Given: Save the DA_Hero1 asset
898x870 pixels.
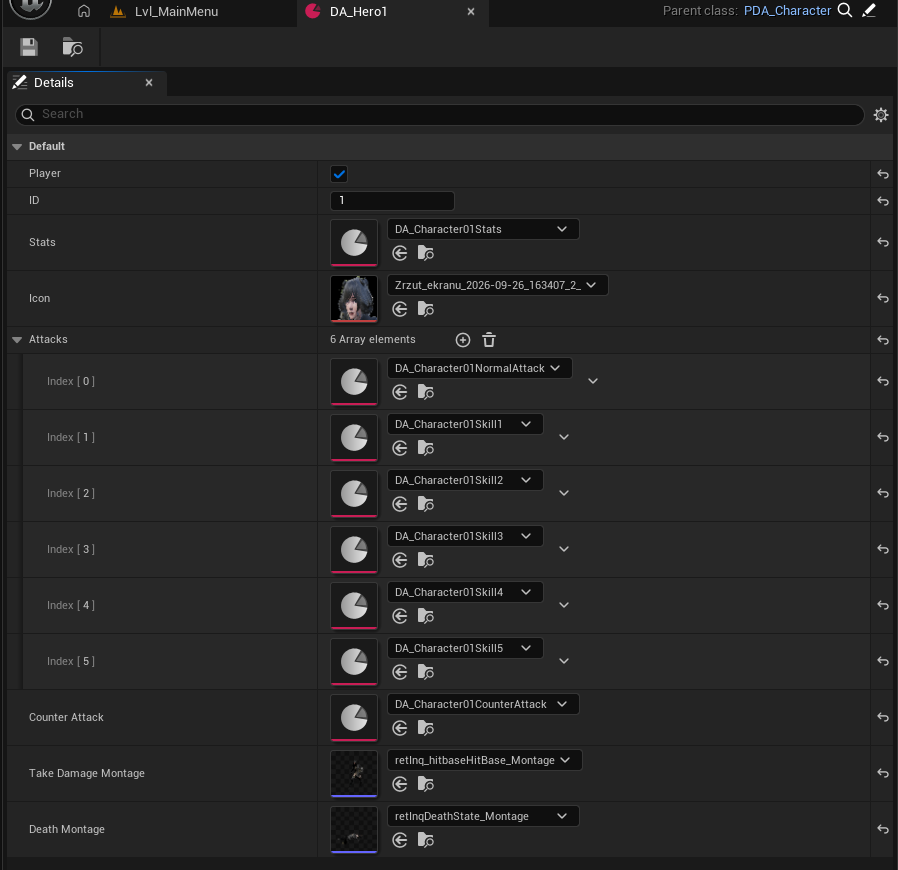Looking at the screenshot, I should [29, 47].
